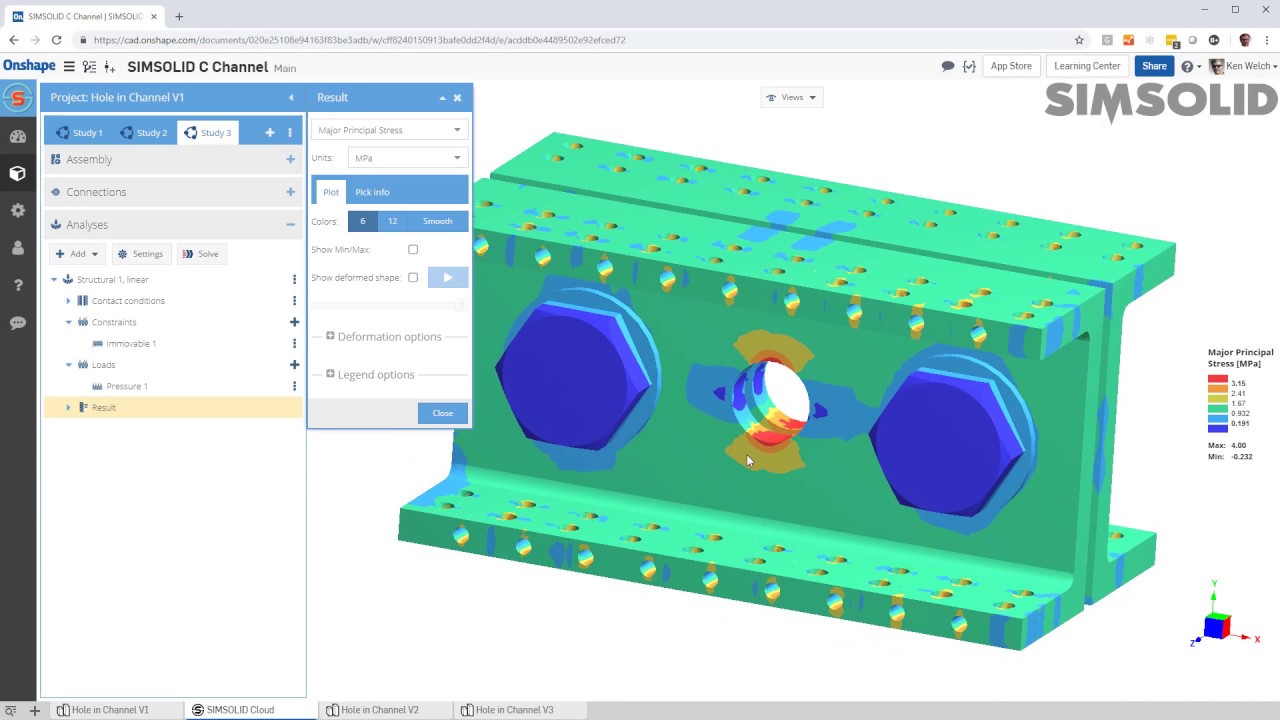Switch to Study 1 tab
The image size is (1280, 720).
coord(79,132)
